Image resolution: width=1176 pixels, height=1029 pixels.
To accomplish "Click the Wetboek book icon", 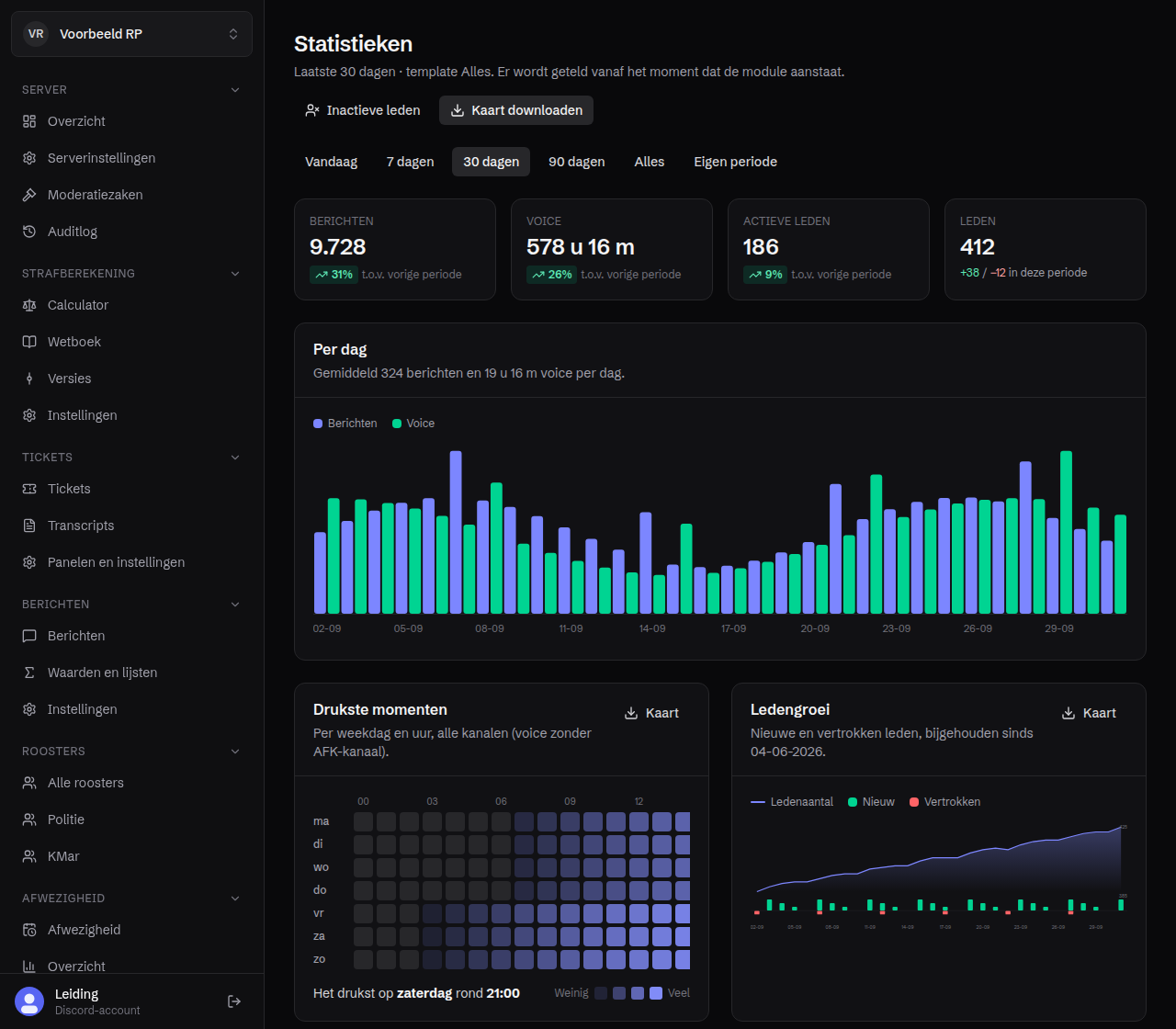I will pos(29,342).
